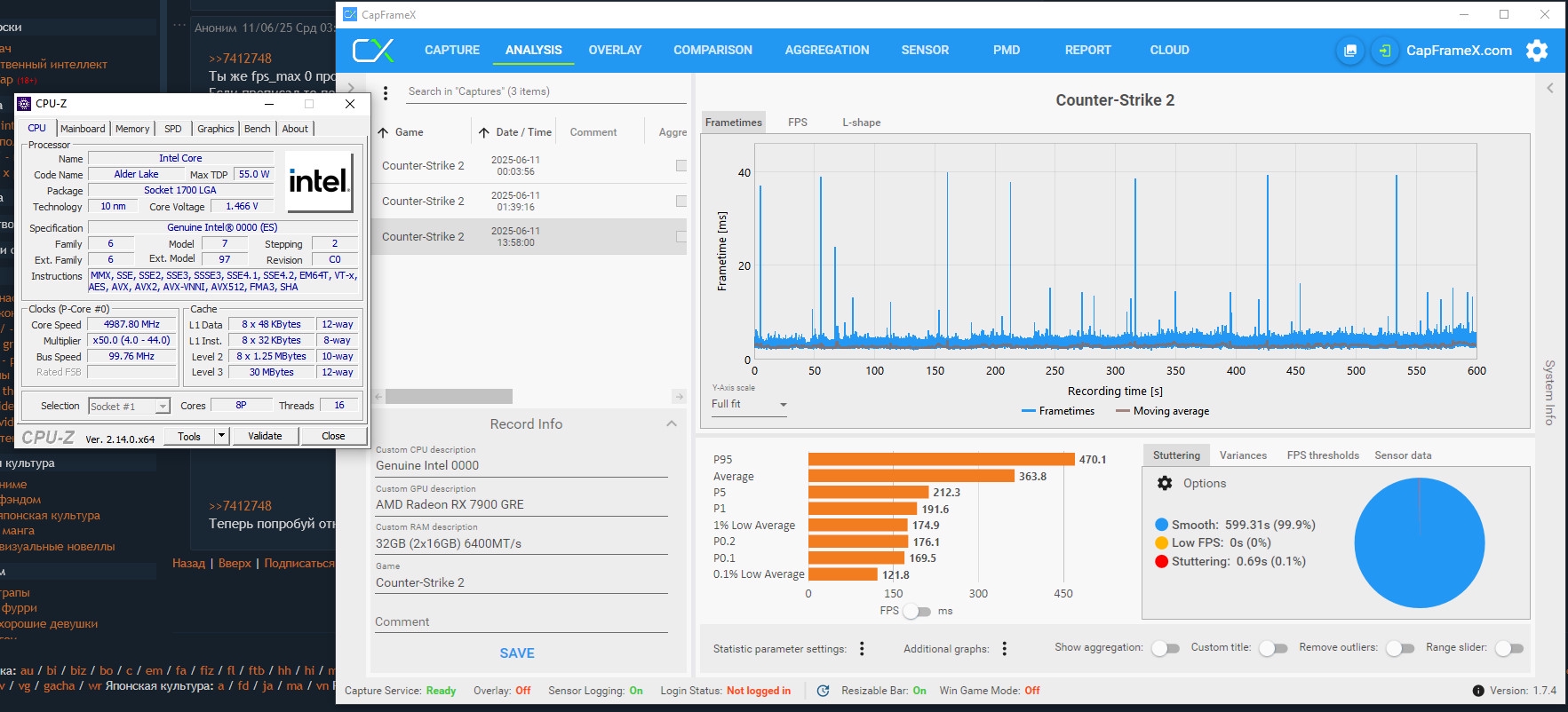
Task: Expand the System Info side panel chevron
Action: click(1549, 88)
